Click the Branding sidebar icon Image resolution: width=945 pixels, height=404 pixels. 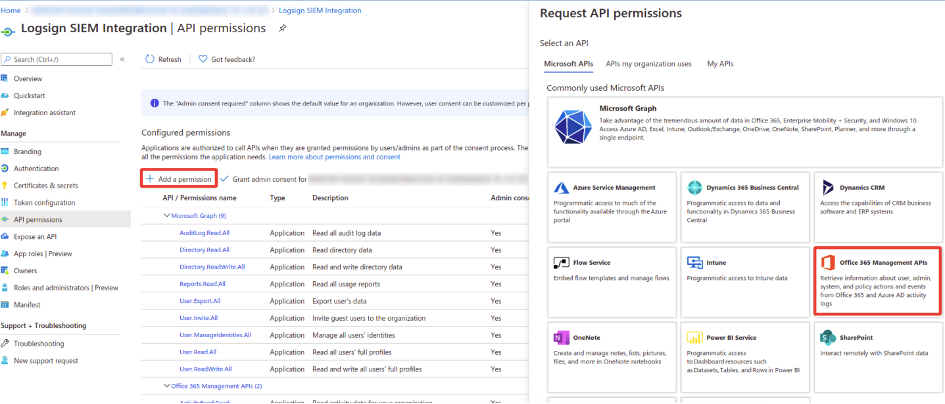click(5, 151)
